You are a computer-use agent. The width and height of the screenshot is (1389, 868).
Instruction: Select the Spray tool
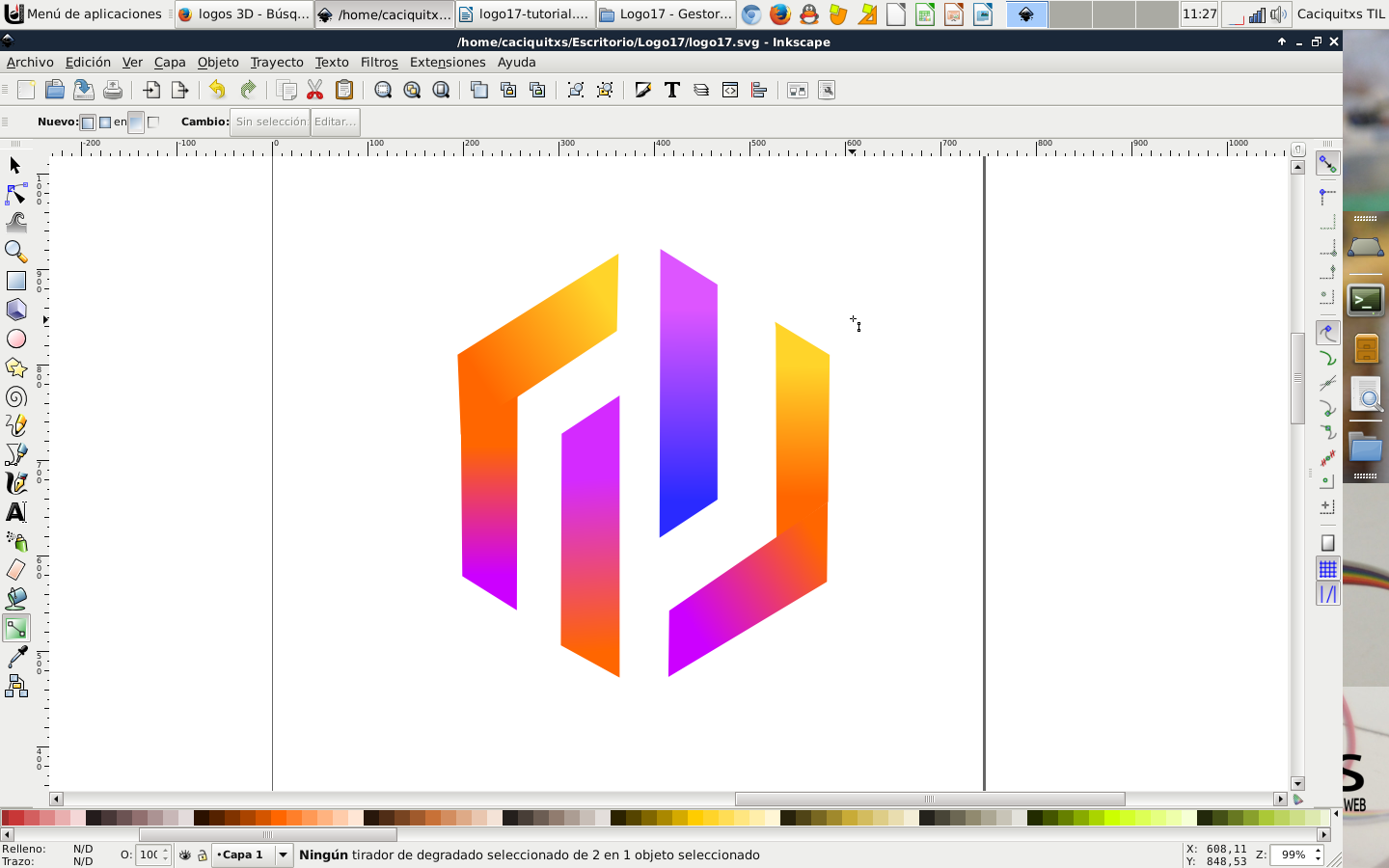click(x=15, y=541)
